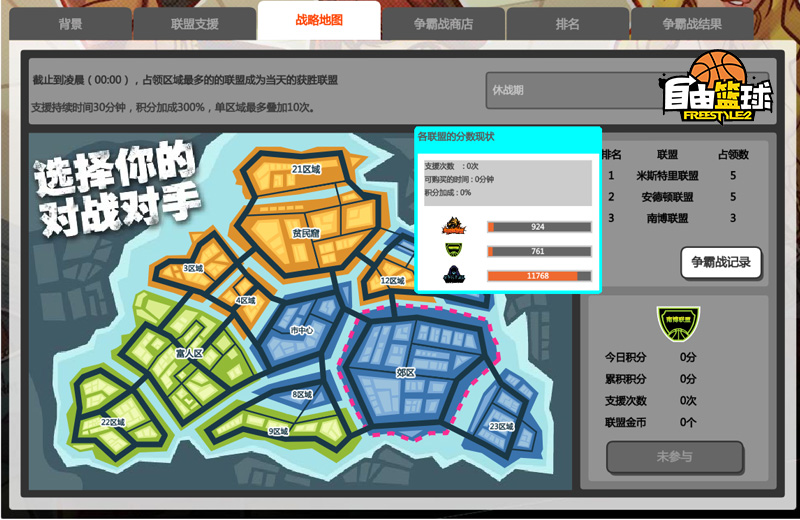The image size is (800, 520).
Task: Pick the 22区域 zone on the map
Action: (x=113, y=422)
